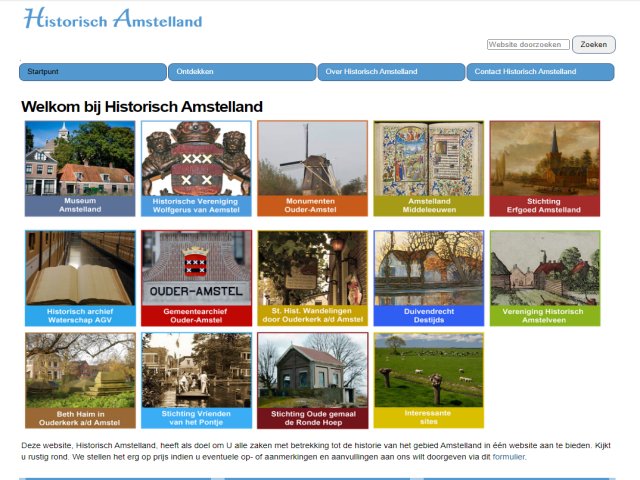The width and height of the screenshot is (640, 480).
Task: Open the Stichting Erfgoed Amstelland tile
Action: coord(545,169)
